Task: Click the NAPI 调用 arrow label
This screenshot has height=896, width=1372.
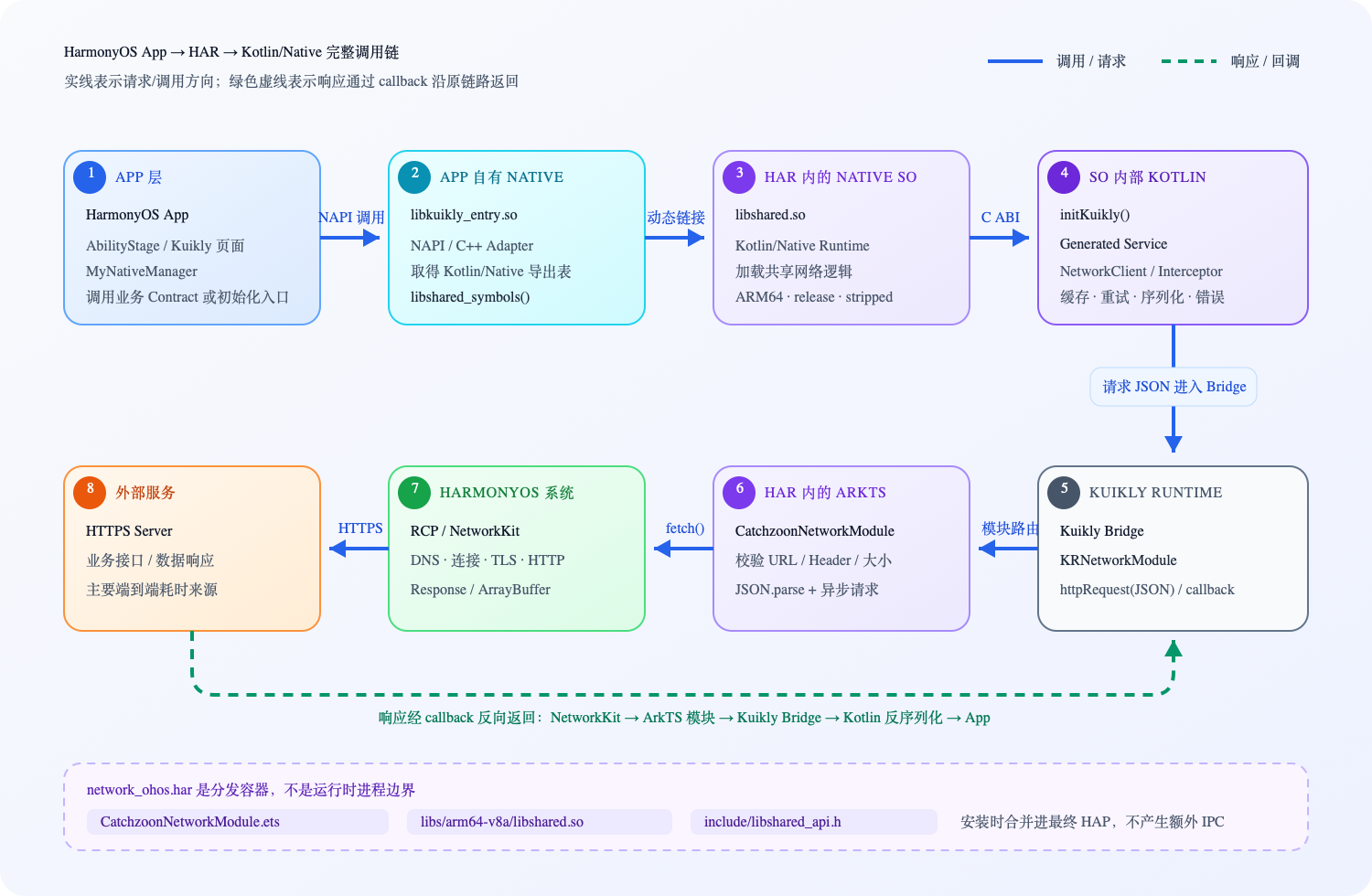Action: pos(352,218)
